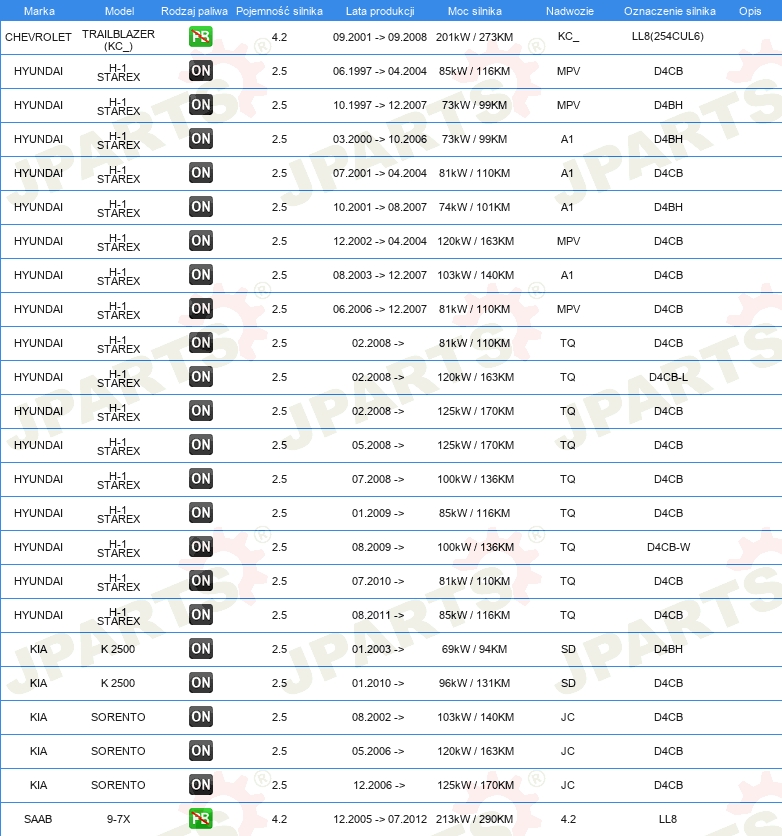Click the Marka column header

point(39,11)
